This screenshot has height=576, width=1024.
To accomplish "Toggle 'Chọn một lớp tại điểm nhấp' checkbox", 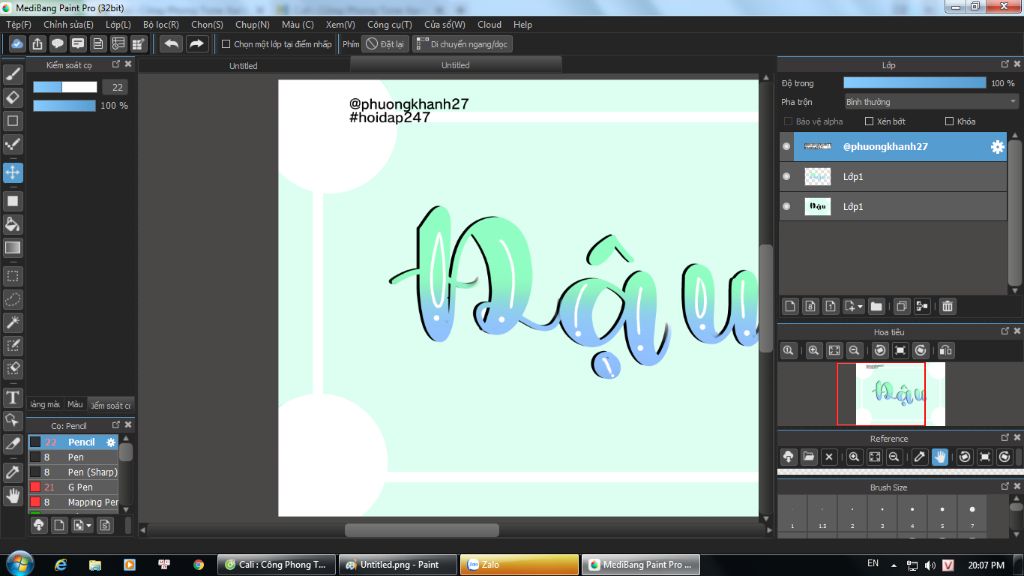I will coord(226,44).
